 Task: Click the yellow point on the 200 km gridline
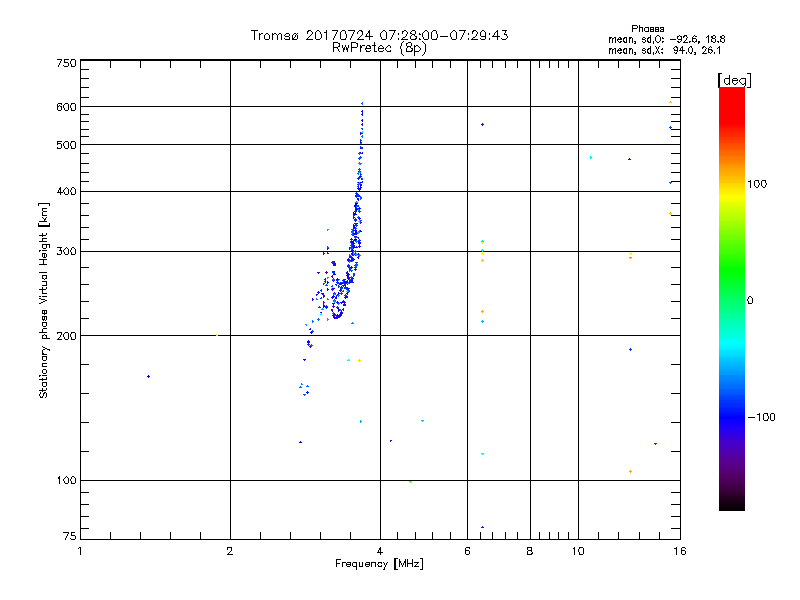pos(217,335)
